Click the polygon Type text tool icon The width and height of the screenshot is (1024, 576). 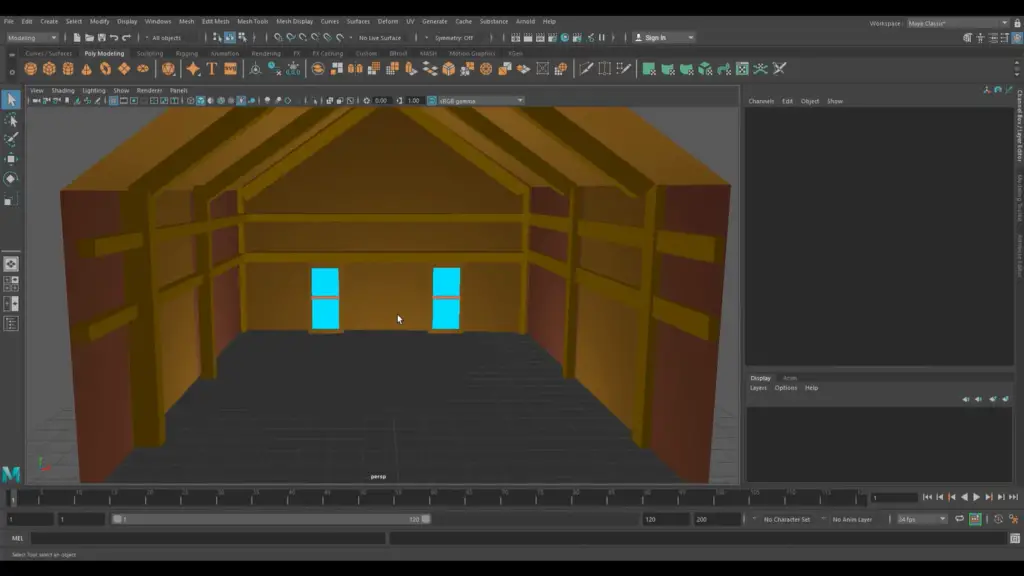tap(212, 69)
